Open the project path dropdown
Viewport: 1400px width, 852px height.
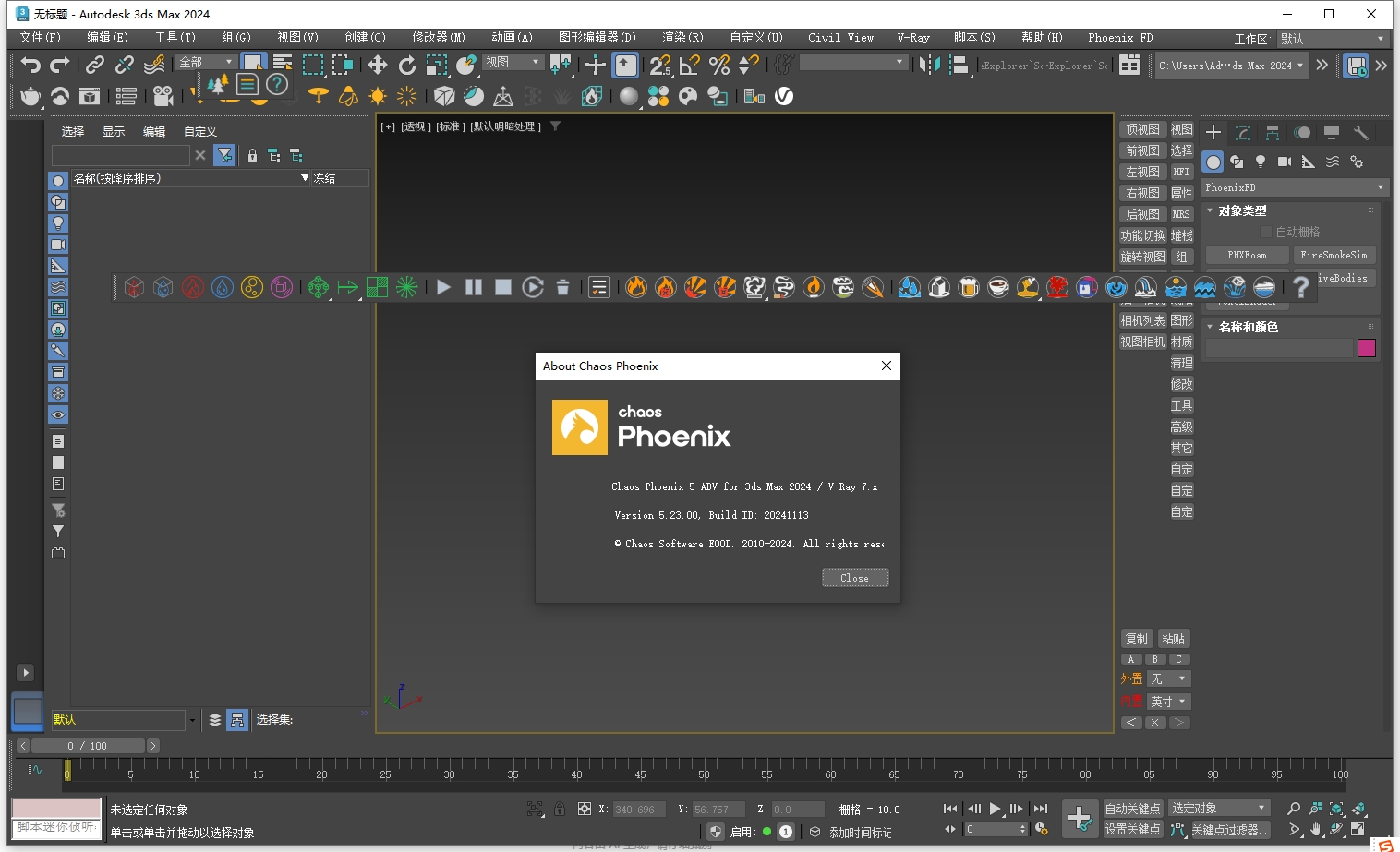pos(1231,66)
